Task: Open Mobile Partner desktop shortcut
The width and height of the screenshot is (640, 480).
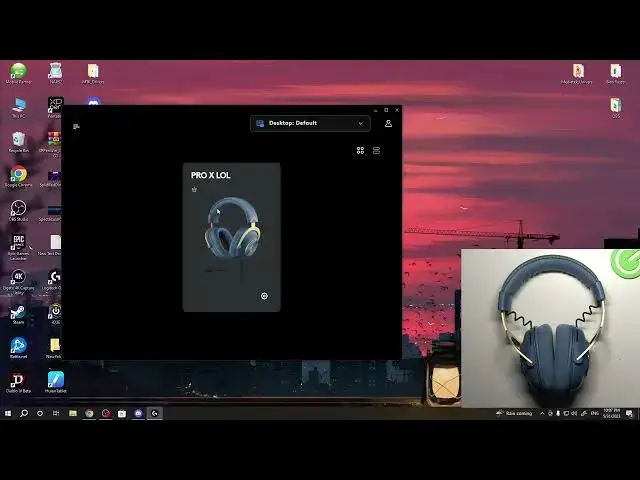Action: 18,73
